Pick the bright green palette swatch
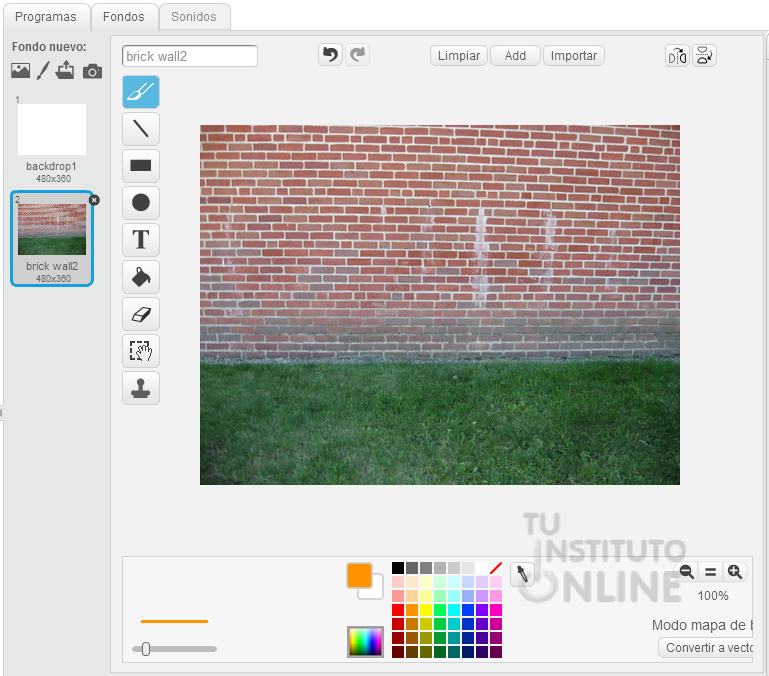This screenshot has height=676, width=769. point(439,610)
